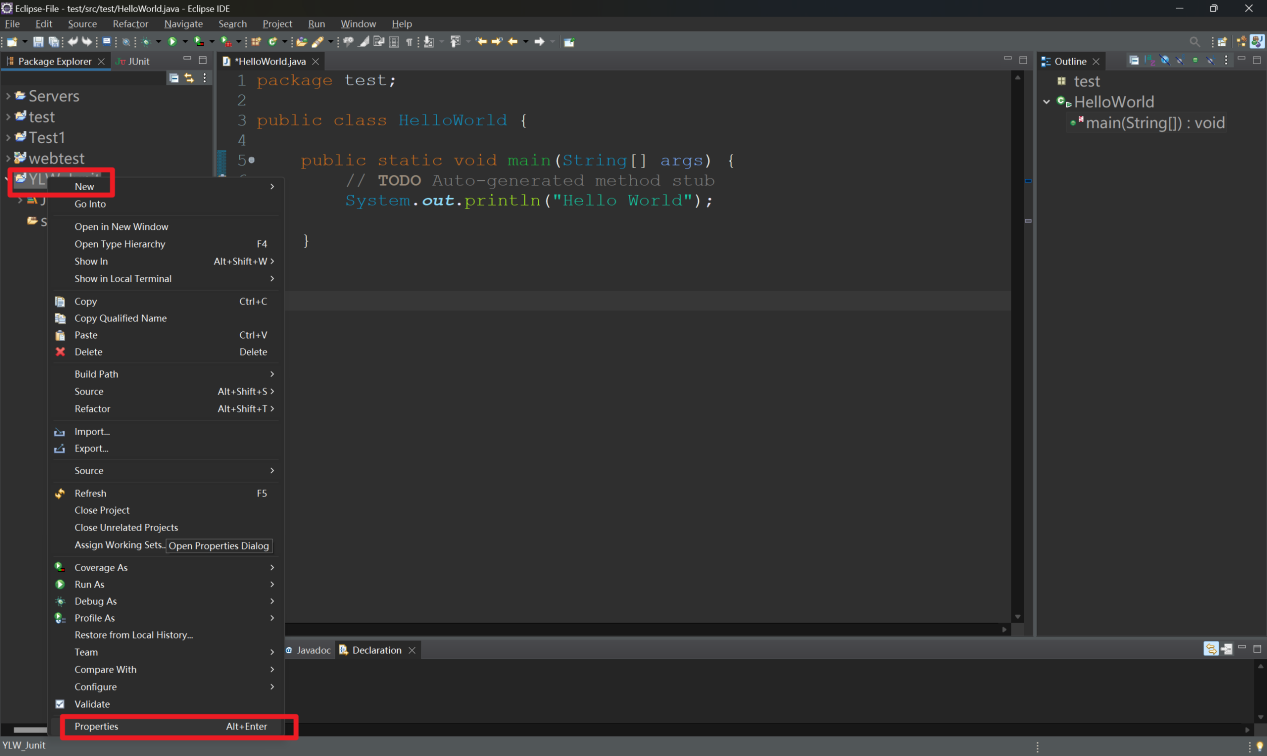Toggle Hide Non-Public Members in Outline
This screenshot has width=1267, height=756.
click(1195, 60)
